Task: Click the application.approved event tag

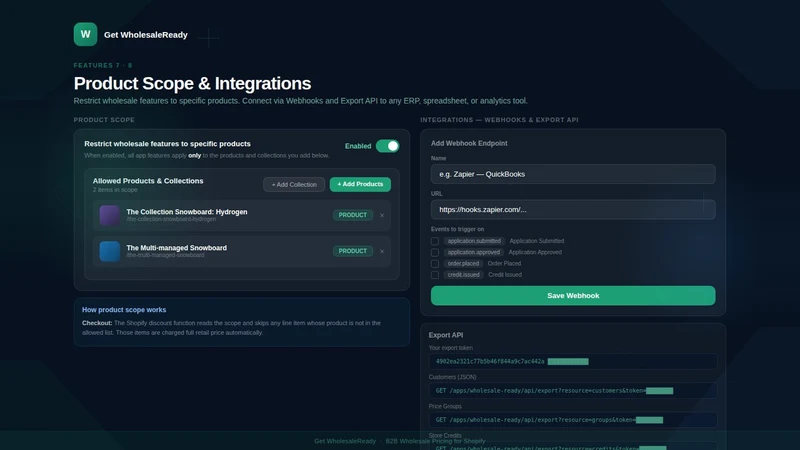Action: click(473, 252)
